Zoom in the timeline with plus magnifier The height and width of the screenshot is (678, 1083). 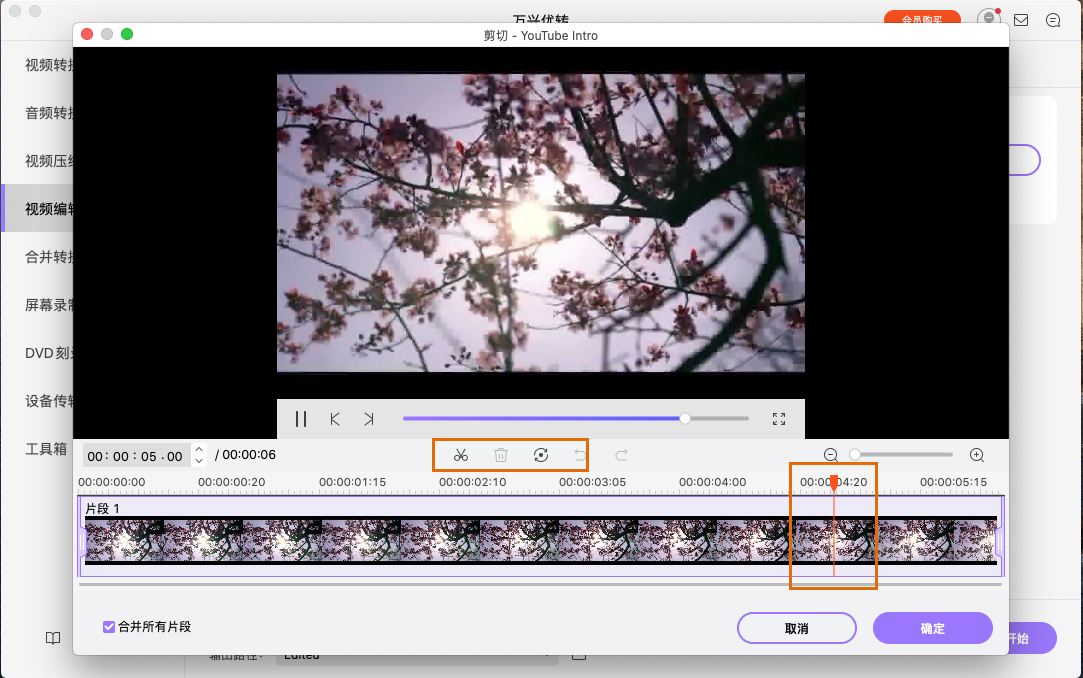point(977,455)
